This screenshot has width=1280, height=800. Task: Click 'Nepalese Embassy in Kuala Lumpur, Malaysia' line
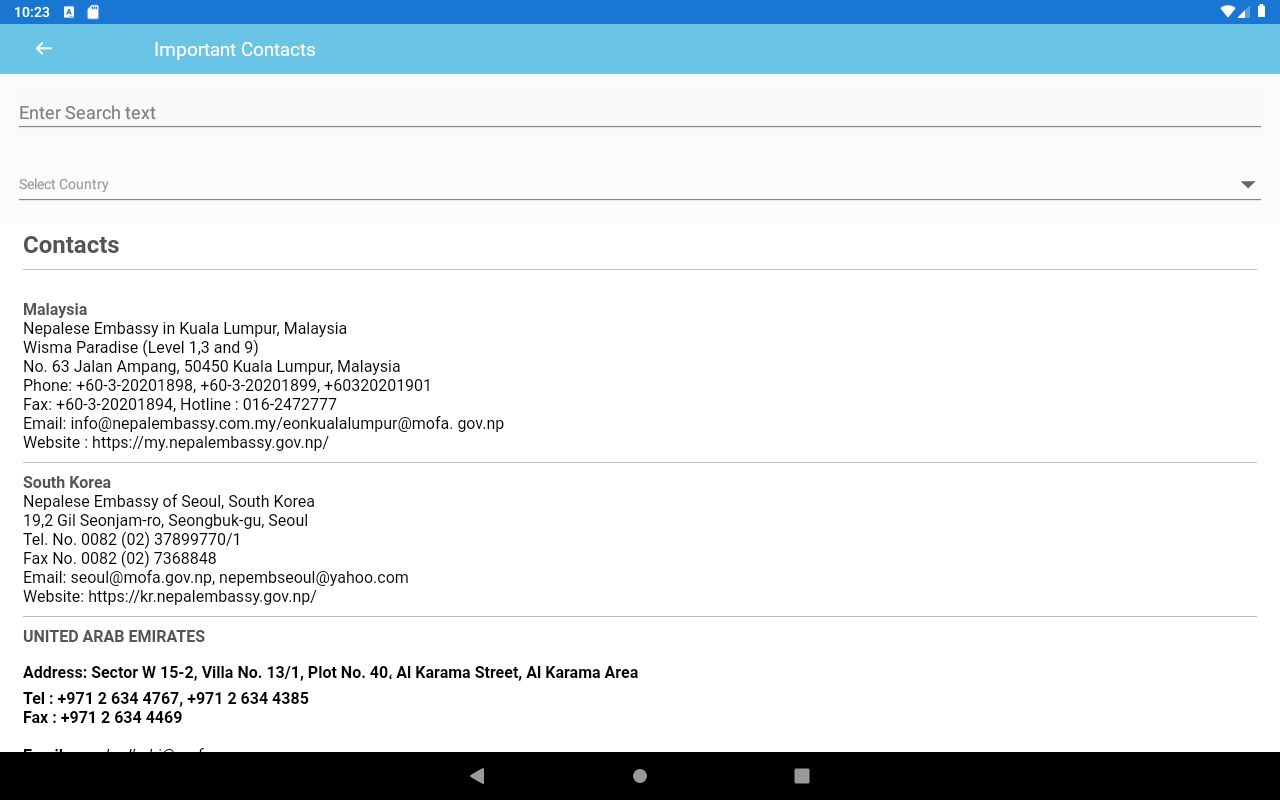tap(185, 329)
